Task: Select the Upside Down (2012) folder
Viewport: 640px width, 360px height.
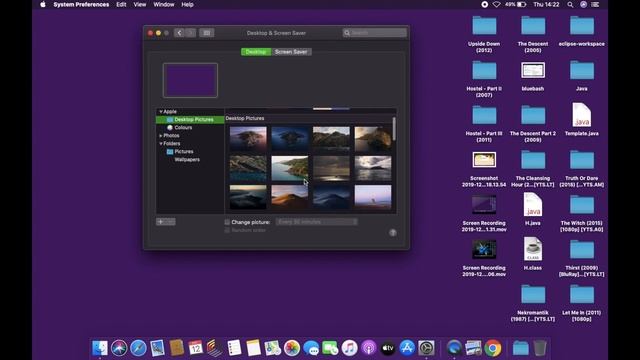Action: tap(484, 35)
